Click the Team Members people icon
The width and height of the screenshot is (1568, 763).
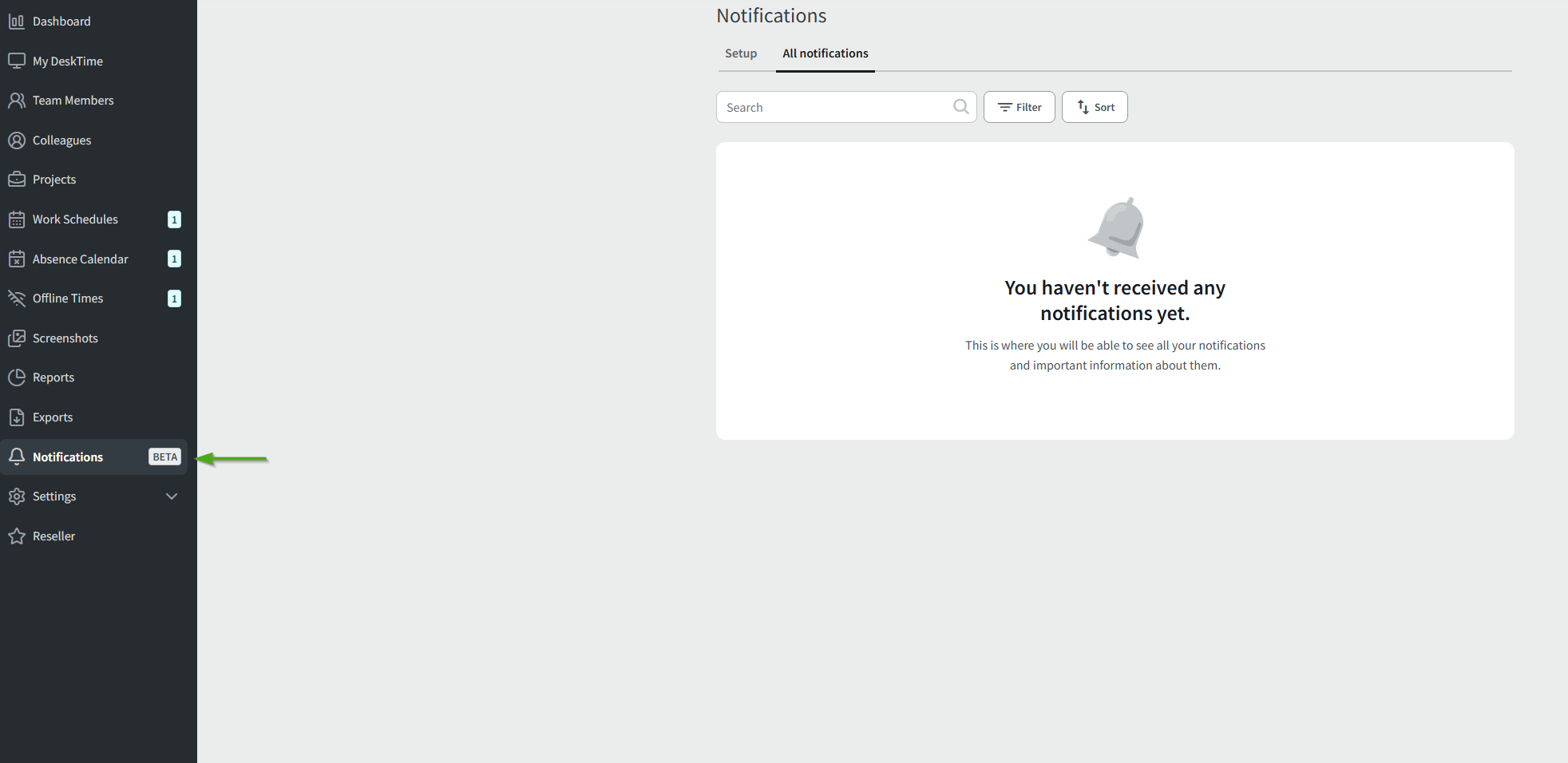click(17, 101)
